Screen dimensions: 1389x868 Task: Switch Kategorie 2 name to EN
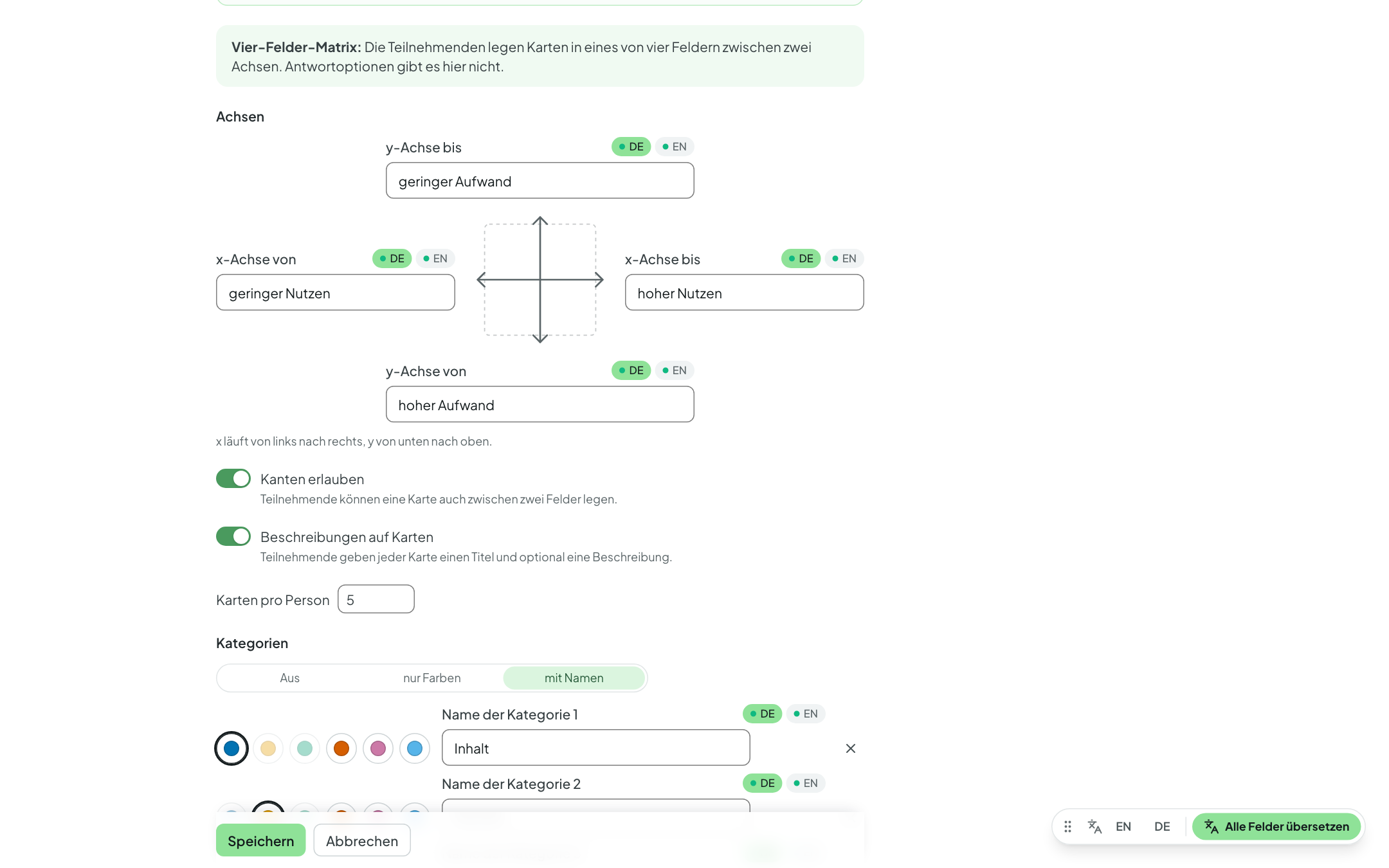(x=806, y=783)
